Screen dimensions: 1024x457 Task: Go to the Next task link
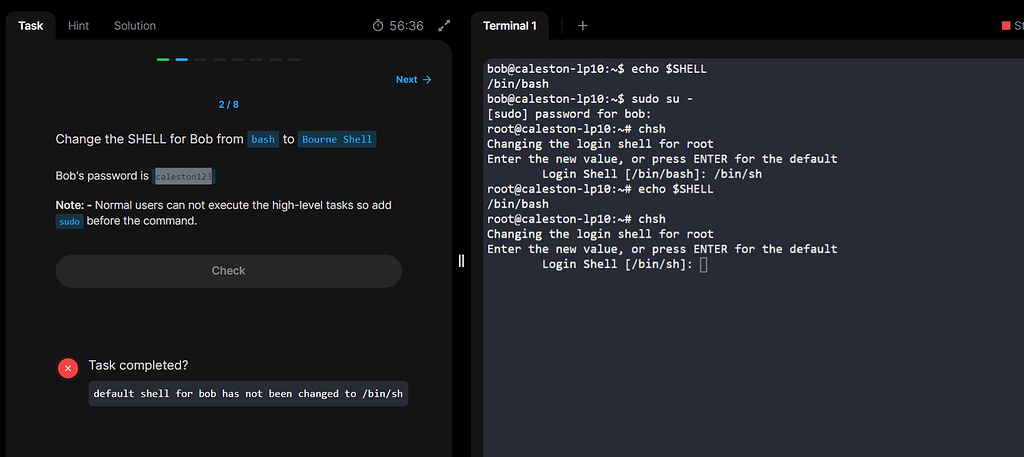[x=407, y=80]
